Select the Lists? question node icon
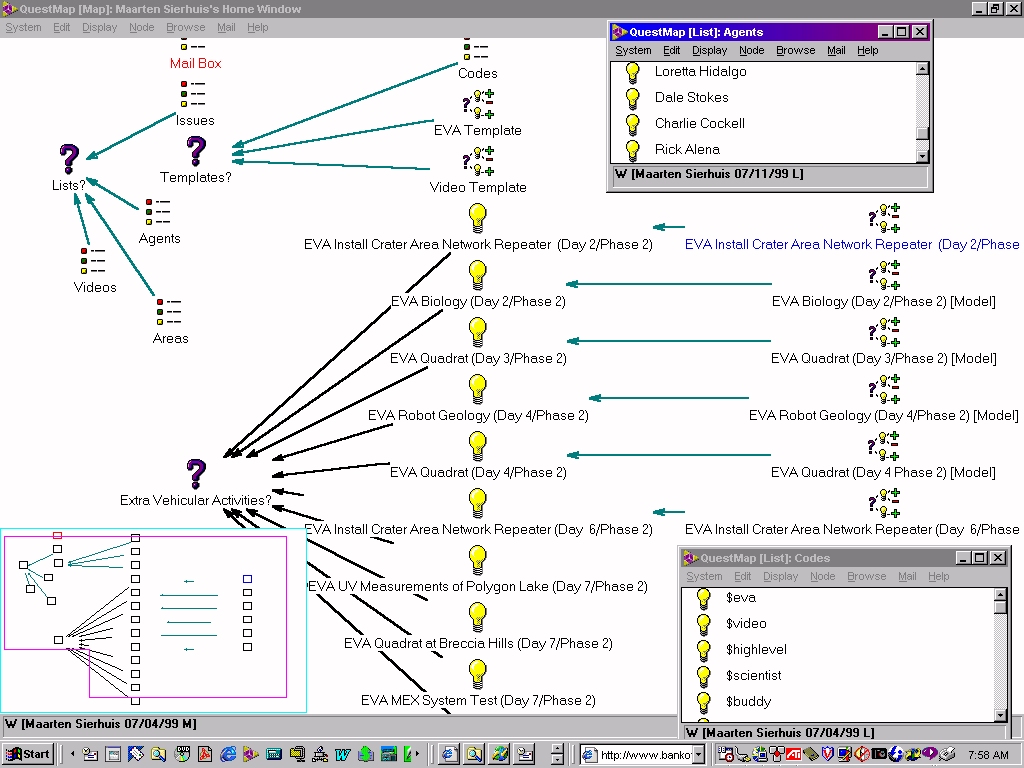Screen dimensions: 1024x768 (68, 159)
